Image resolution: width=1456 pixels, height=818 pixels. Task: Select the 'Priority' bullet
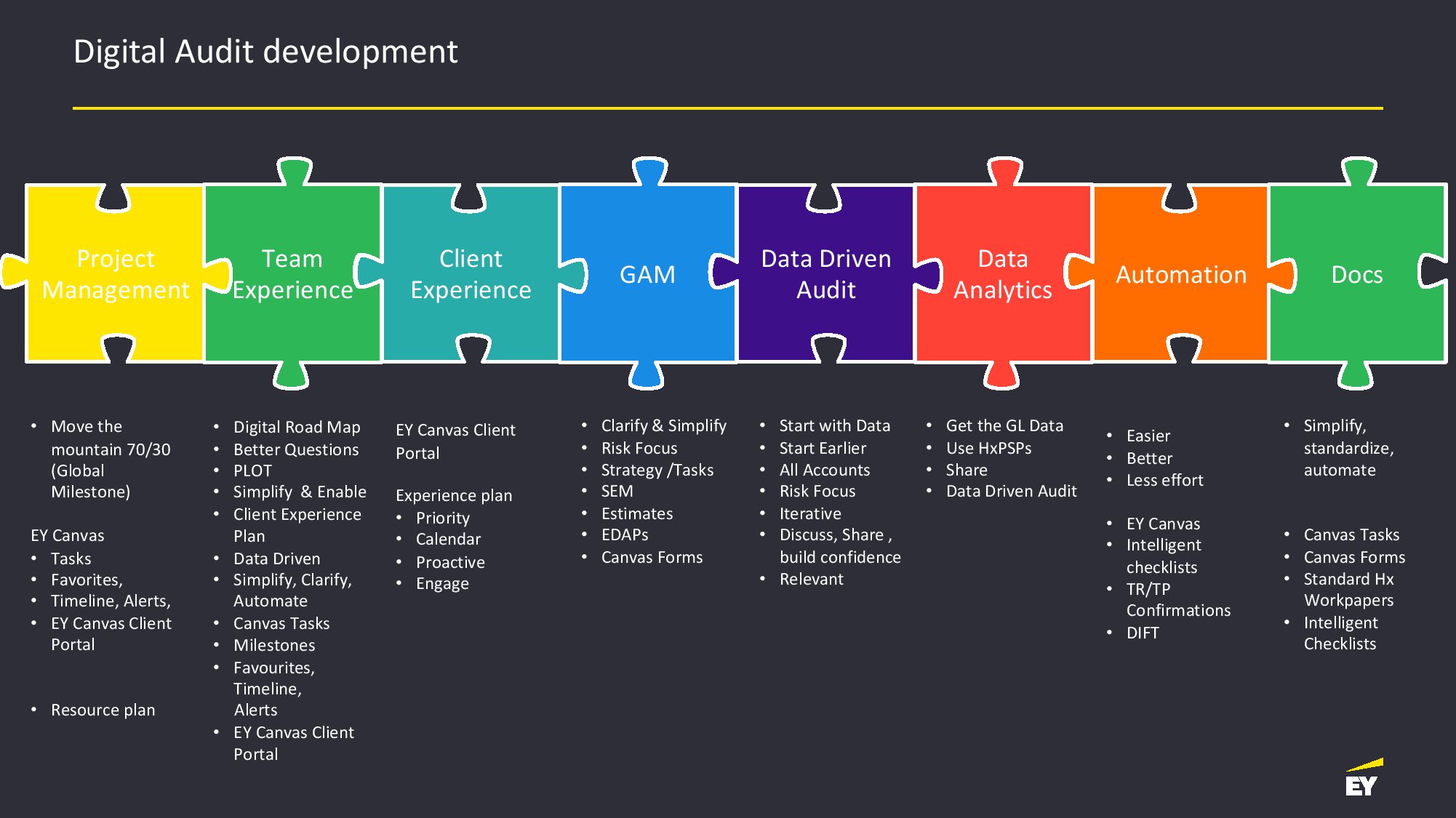tap(442, 518)
